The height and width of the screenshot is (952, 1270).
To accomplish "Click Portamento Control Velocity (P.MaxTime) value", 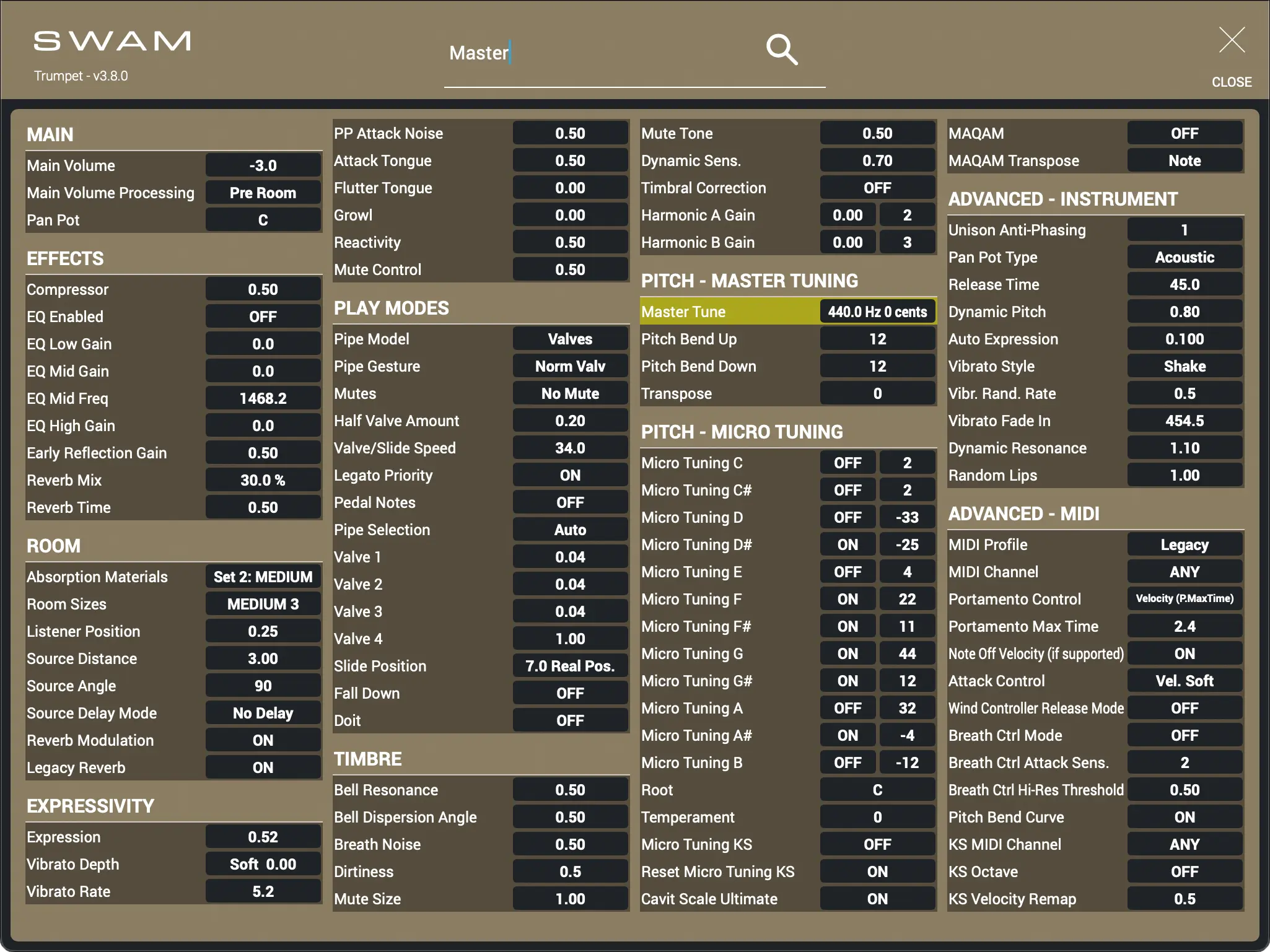I will tap(1185, 599).
